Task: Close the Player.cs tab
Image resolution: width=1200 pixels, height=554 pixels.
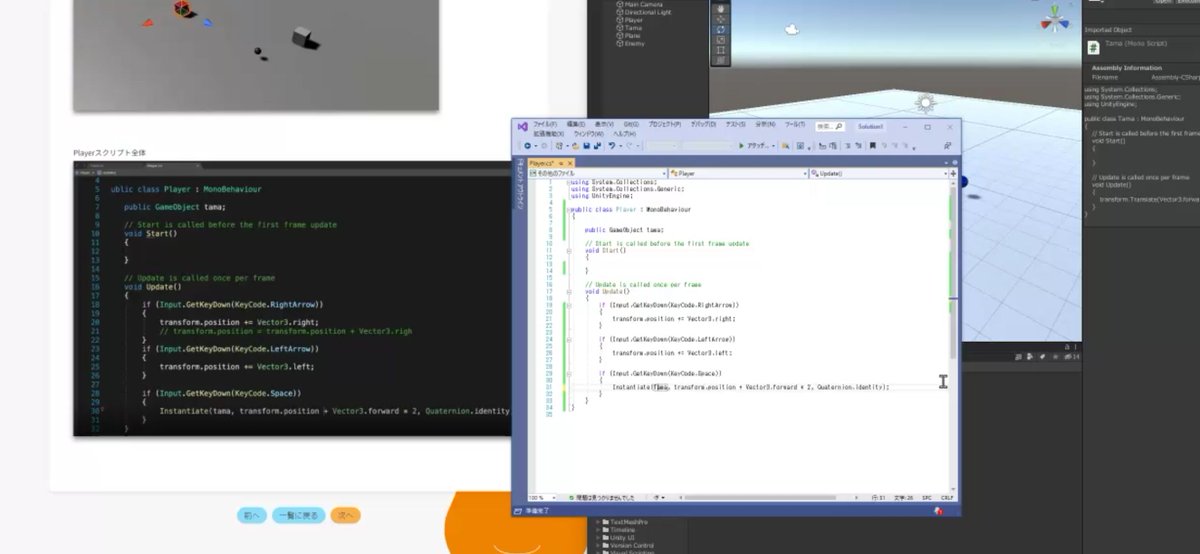Action: [569, 163]
